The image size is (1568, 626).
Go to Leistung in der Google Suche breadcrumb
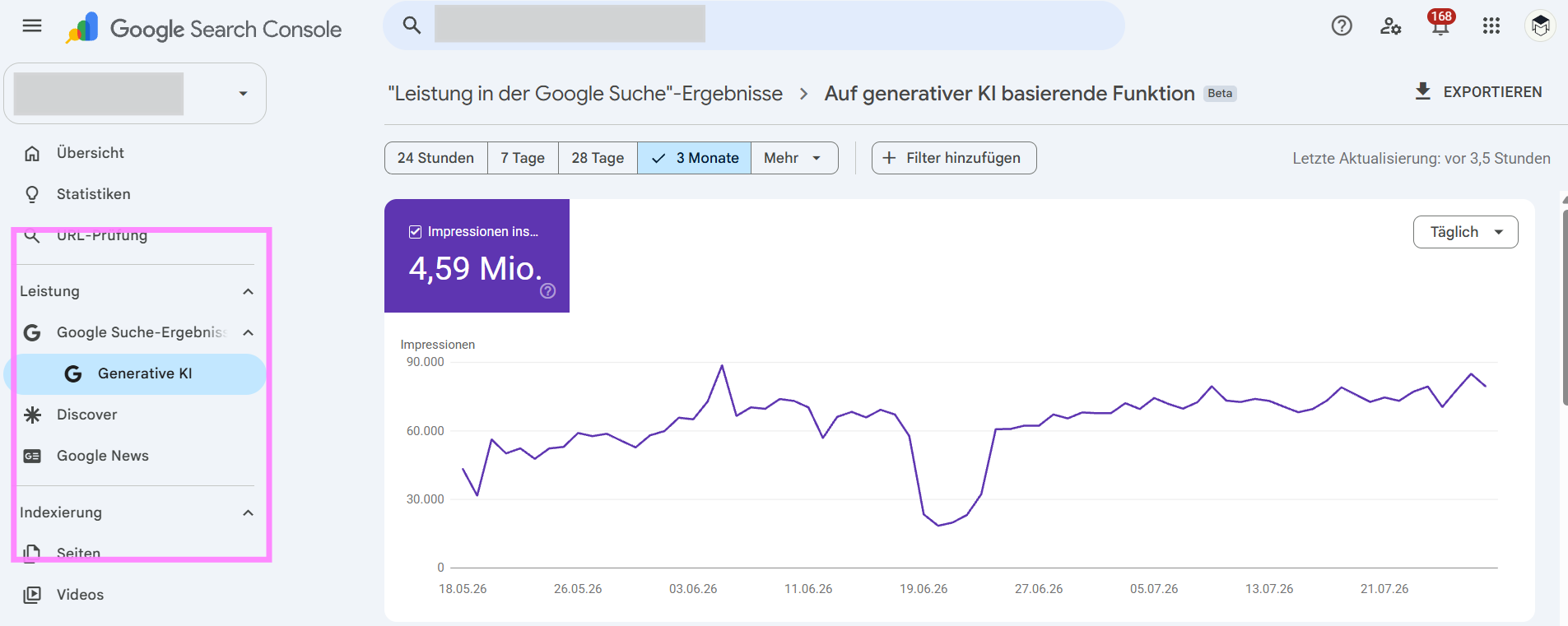585,94
